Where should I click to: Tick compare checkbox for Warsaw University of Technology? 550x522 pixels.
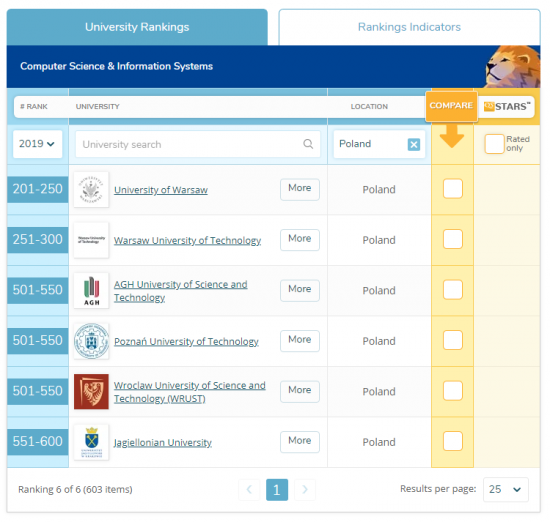click(452, 239)
